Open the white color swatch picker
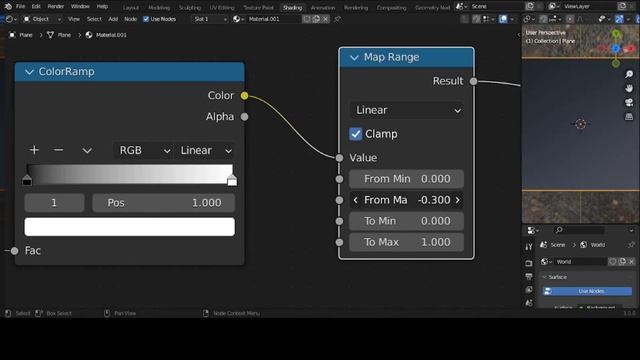This screenshot has height=360, width=640. (x=129, y=227)
